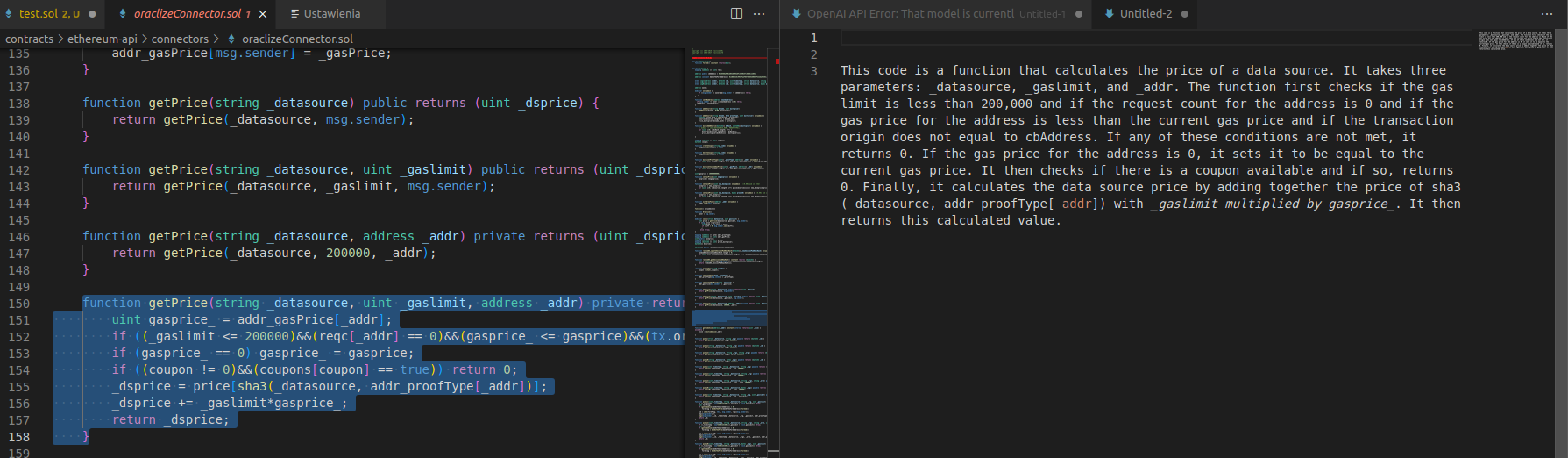The height and width of the screenshot is (458, 1568).
Task: Open the connectors breadcrumb dropdown
Action: pyautogui.click(x=180, y=39)
